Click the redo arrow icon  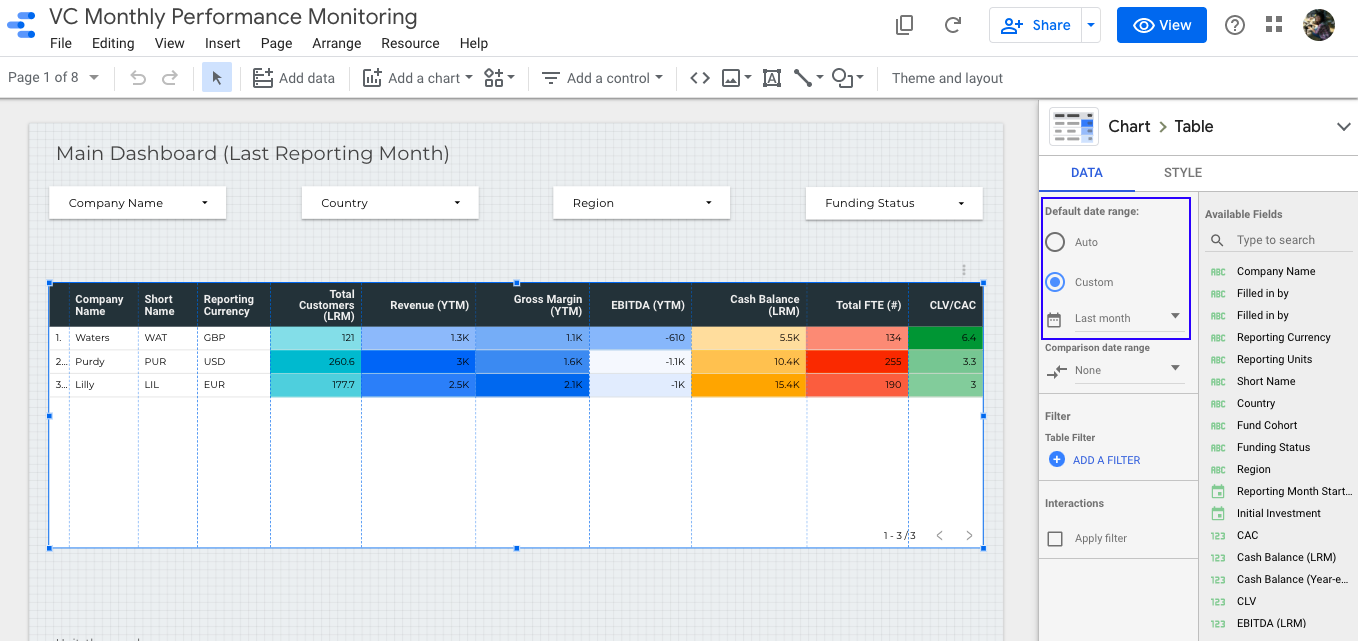(x=170, y=78)
